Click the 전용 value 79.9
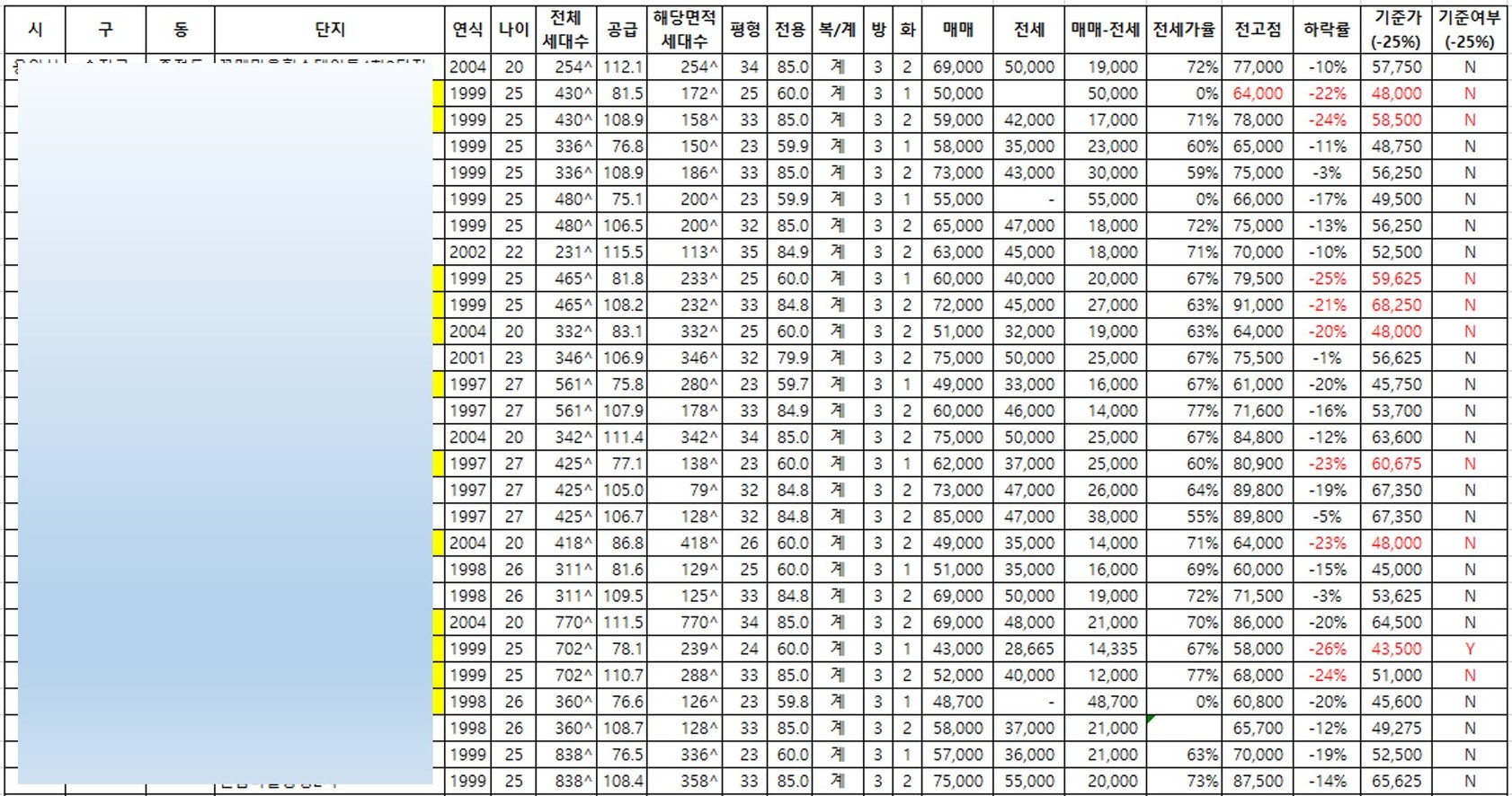 click(793, 358)
